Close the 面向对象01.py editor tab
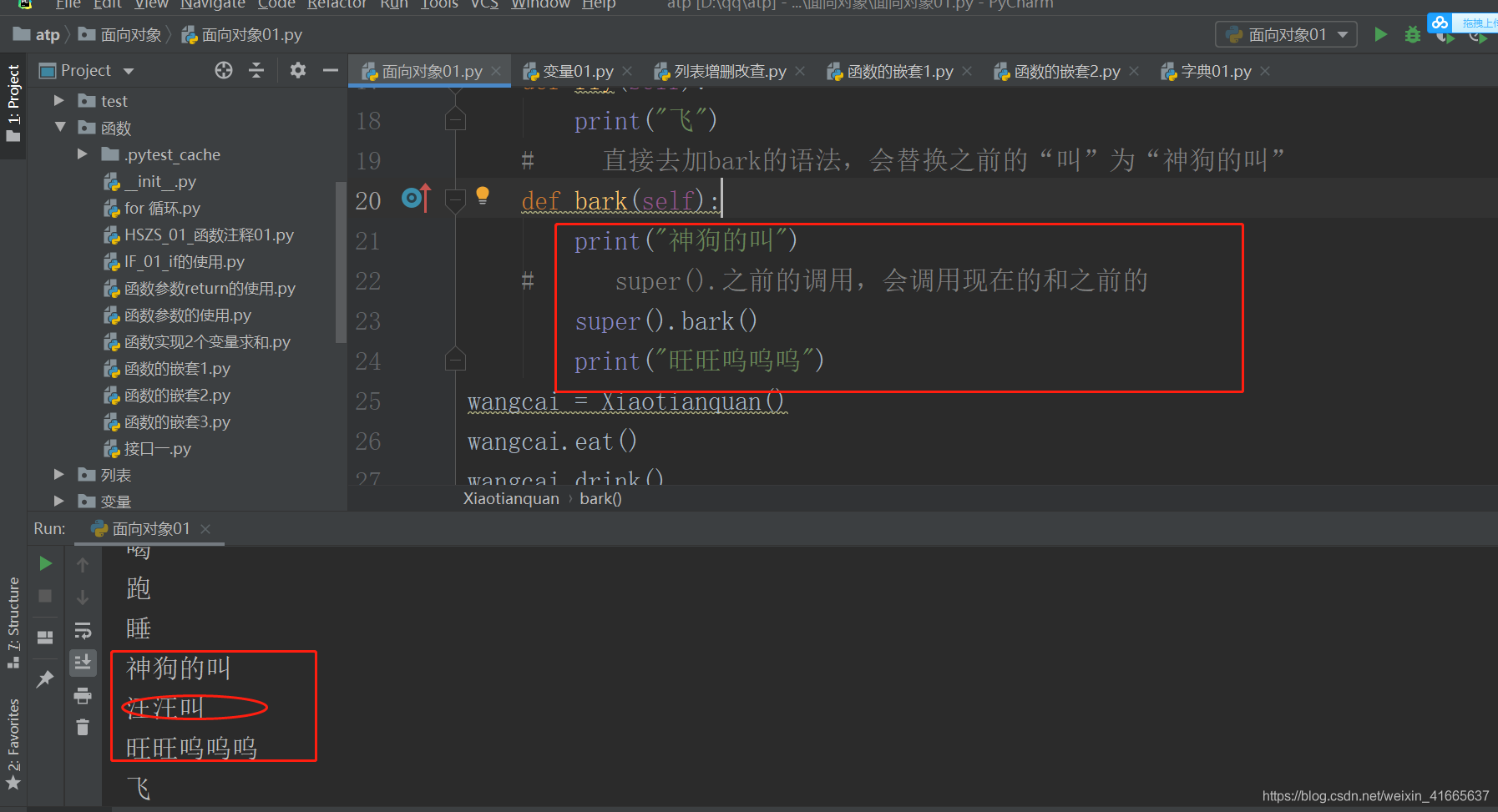 [x=496, y=71]
